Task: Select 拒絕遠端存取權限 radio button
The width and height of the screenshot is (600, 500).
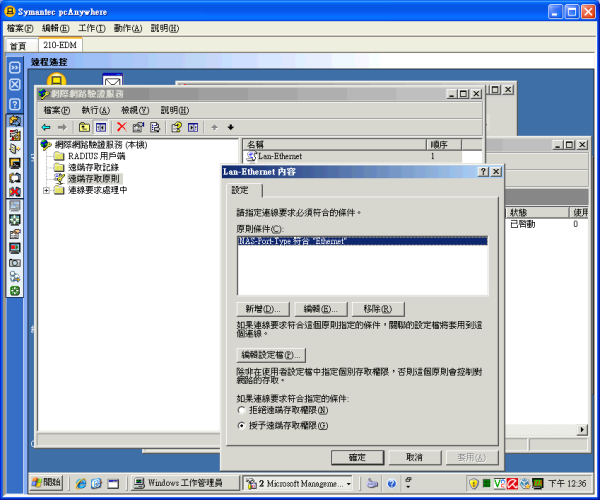Action: (242, 410)
